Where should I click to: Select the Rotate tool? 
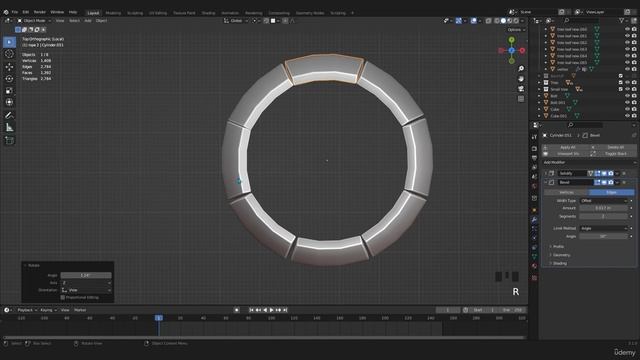tap(9, 78)
